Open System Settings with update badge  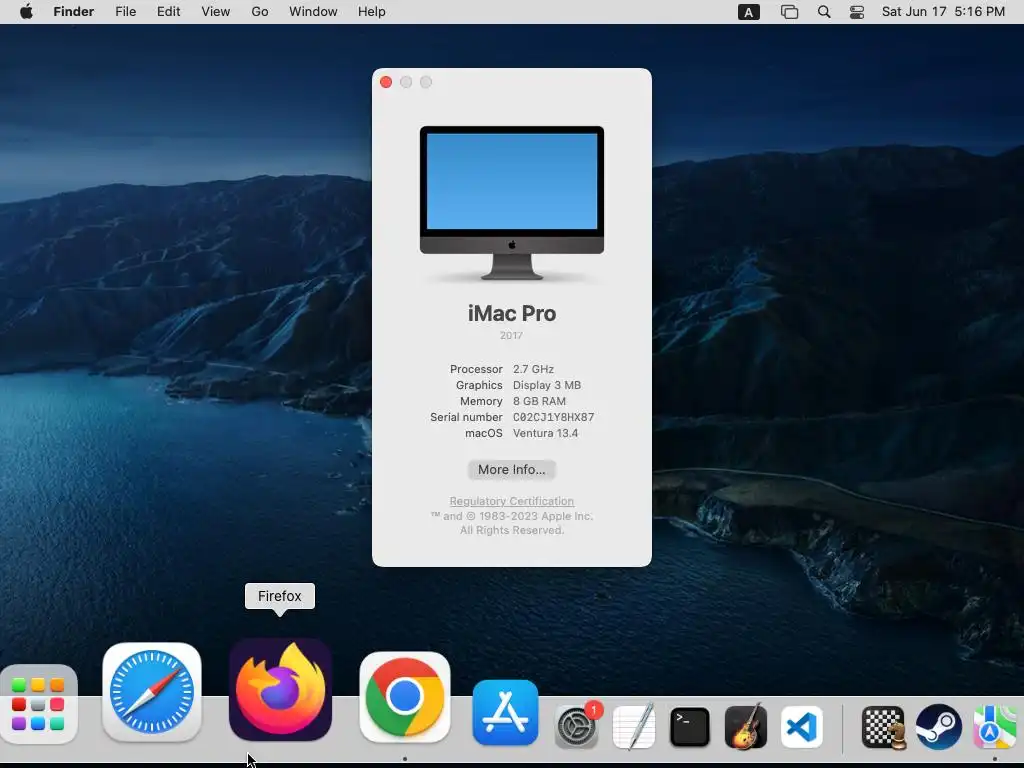pyautogui.click(x=577, y=726)
